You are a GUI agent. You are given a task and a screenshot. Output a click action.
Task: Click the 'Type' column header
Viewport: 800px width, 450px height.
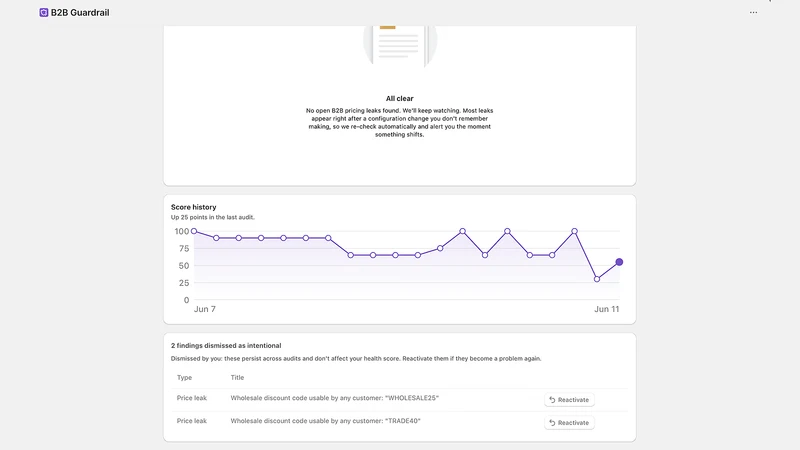click(x=184, y=378)
